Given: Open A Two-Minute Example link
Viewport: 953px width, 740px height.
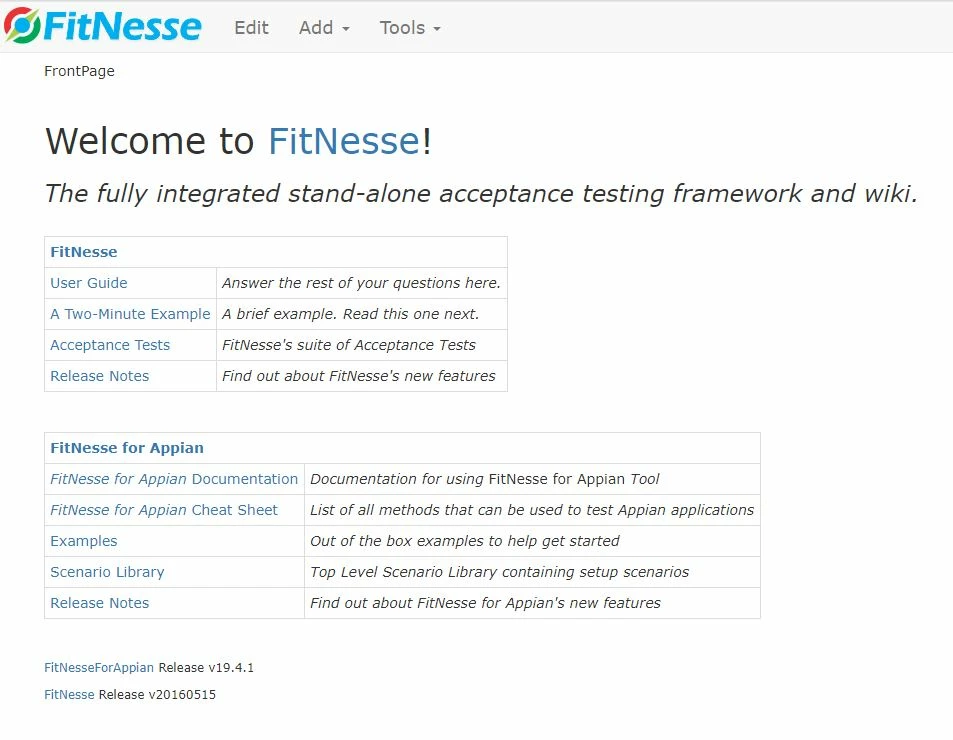Looking at the screenshot, I should point(130,314).
